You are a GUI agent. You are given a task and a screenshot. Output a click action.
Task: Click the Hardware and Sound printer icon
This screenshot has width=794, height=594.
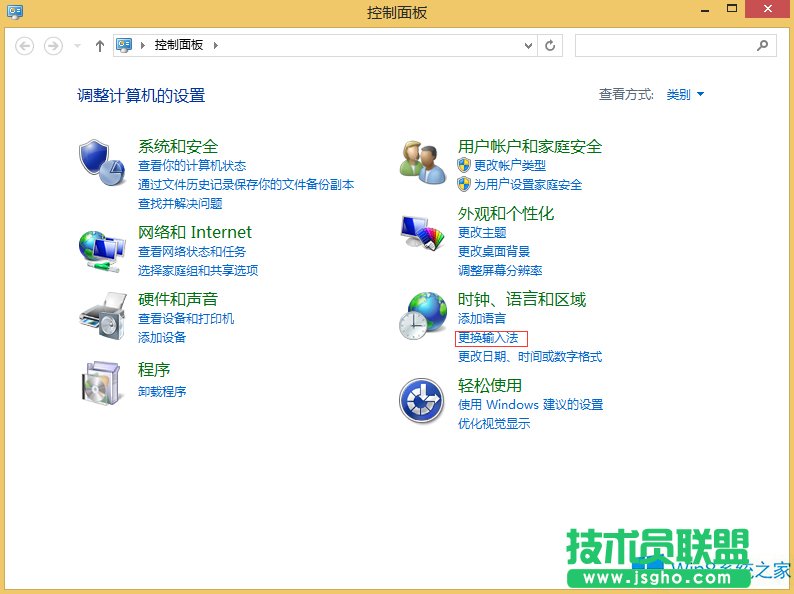click(101, 317)
